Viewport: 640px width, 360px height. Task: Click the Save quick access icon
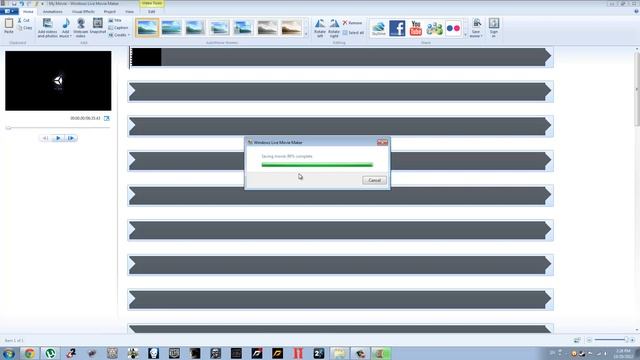(14, 3)
